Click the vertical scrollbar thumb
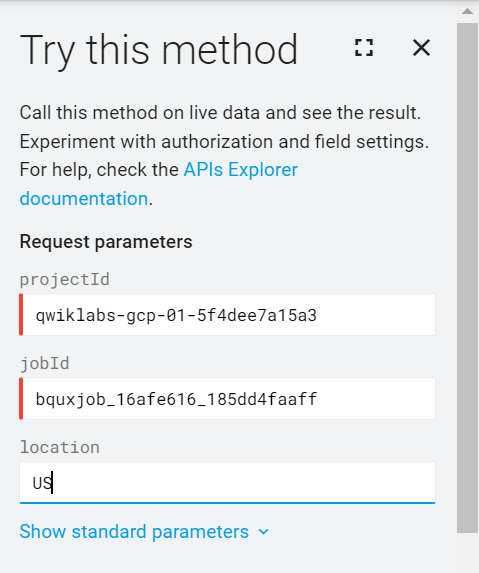Viewport: 479px width, 573px height. click(467, 278)
